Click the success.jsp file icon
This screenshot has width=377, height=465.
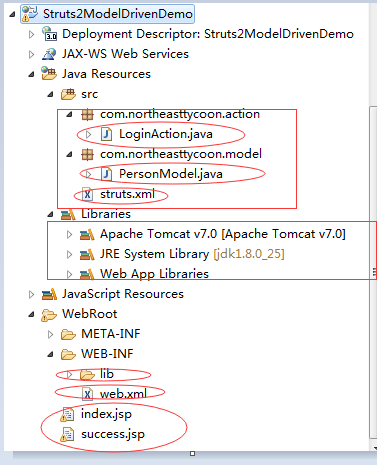tap(68, 434)
